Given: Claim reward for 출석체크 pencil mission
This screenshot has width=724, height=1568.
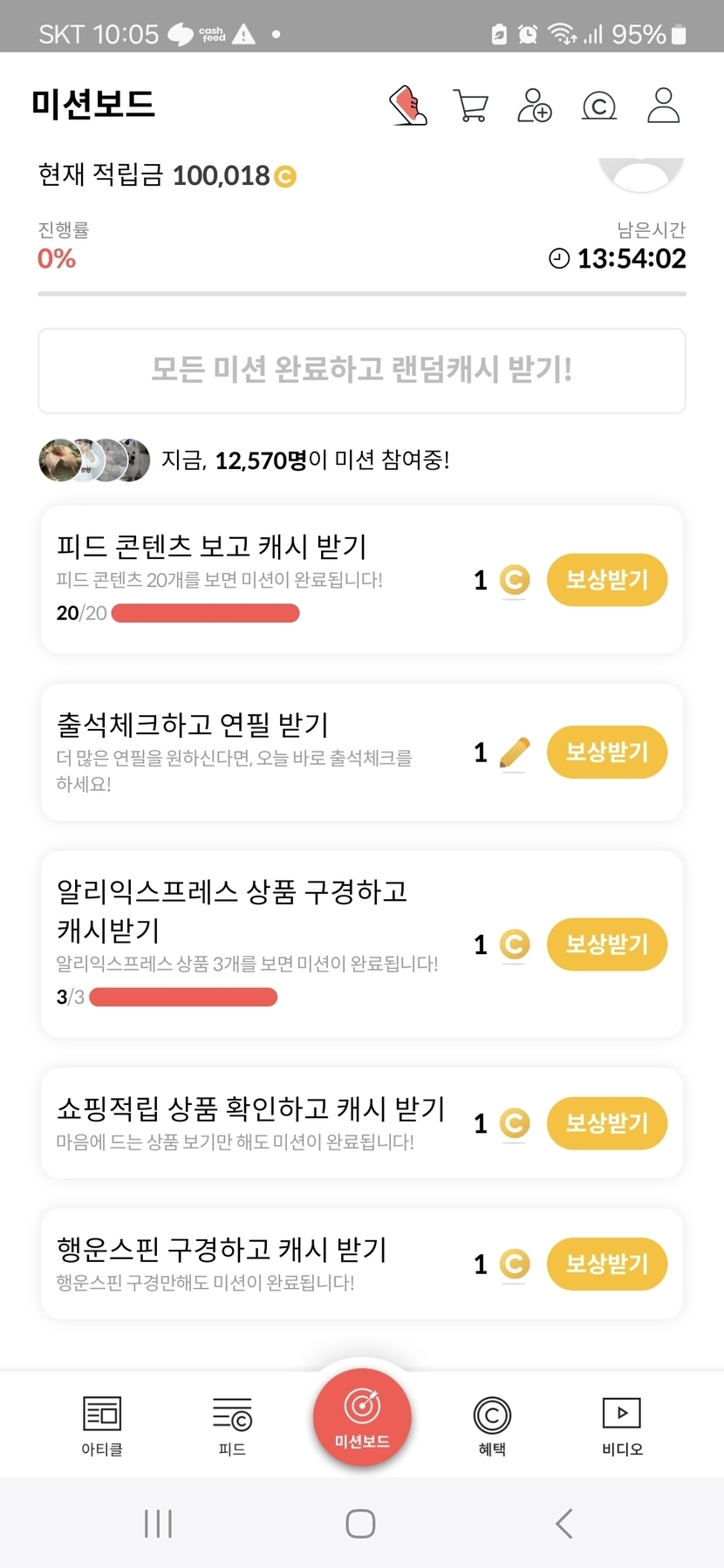Looking at the screenshot, I should click(606, 752).
